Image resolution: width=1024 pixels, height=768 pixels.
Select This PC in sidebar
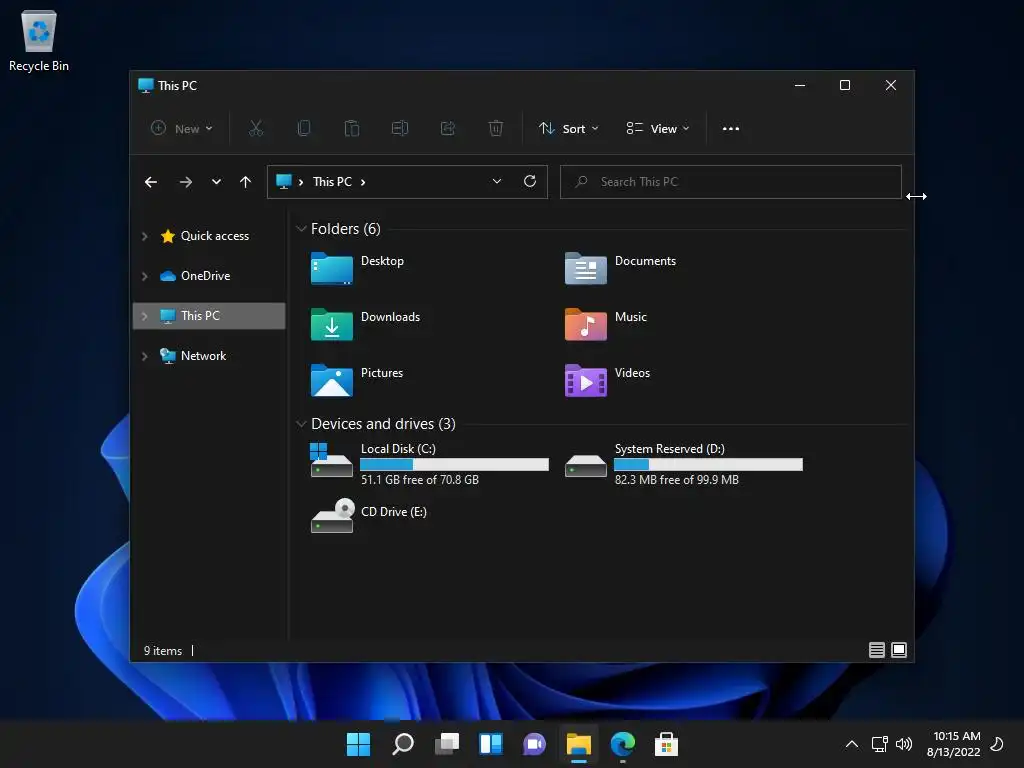pyautogui.click(x=209, y=315)
